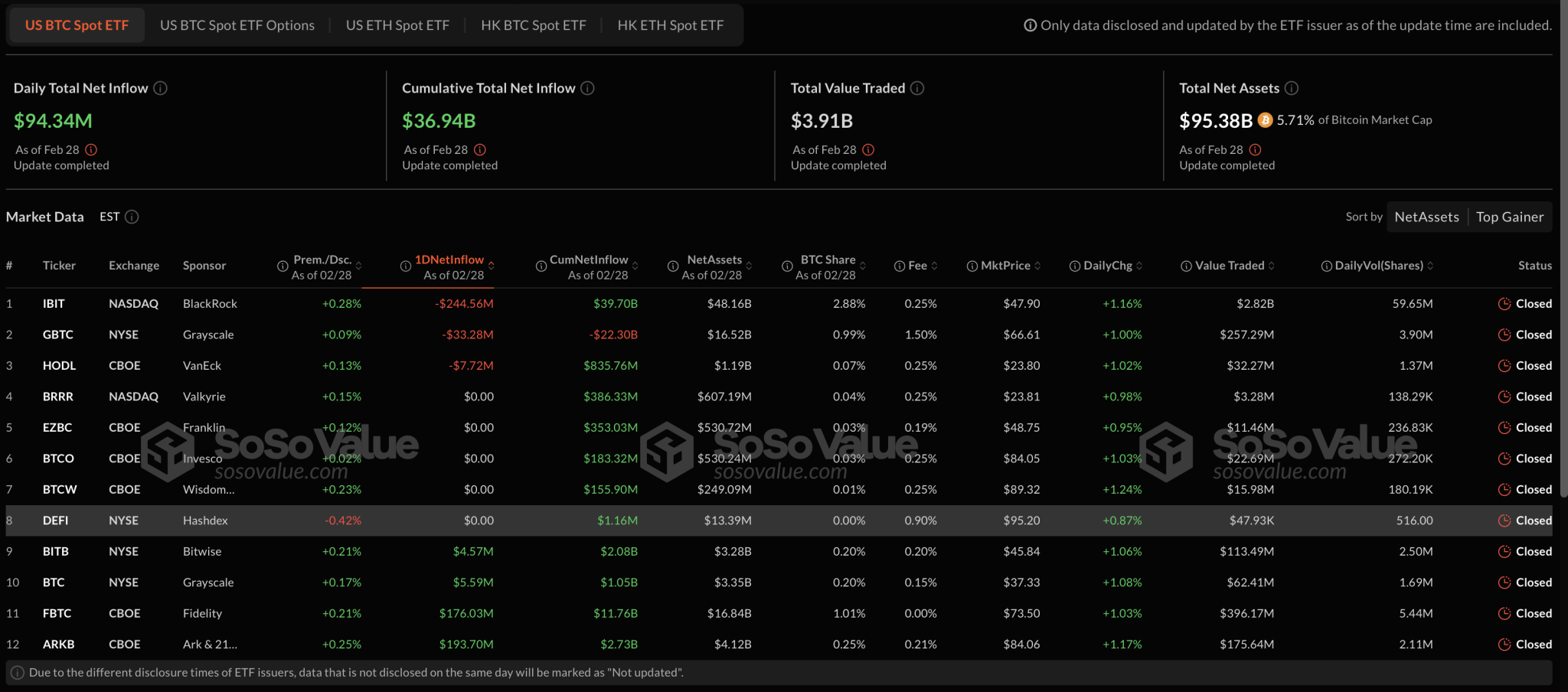Switch to US BTC Spot ETF Options tab
This screenshot has height=692, width=1568.
(237, 25)
